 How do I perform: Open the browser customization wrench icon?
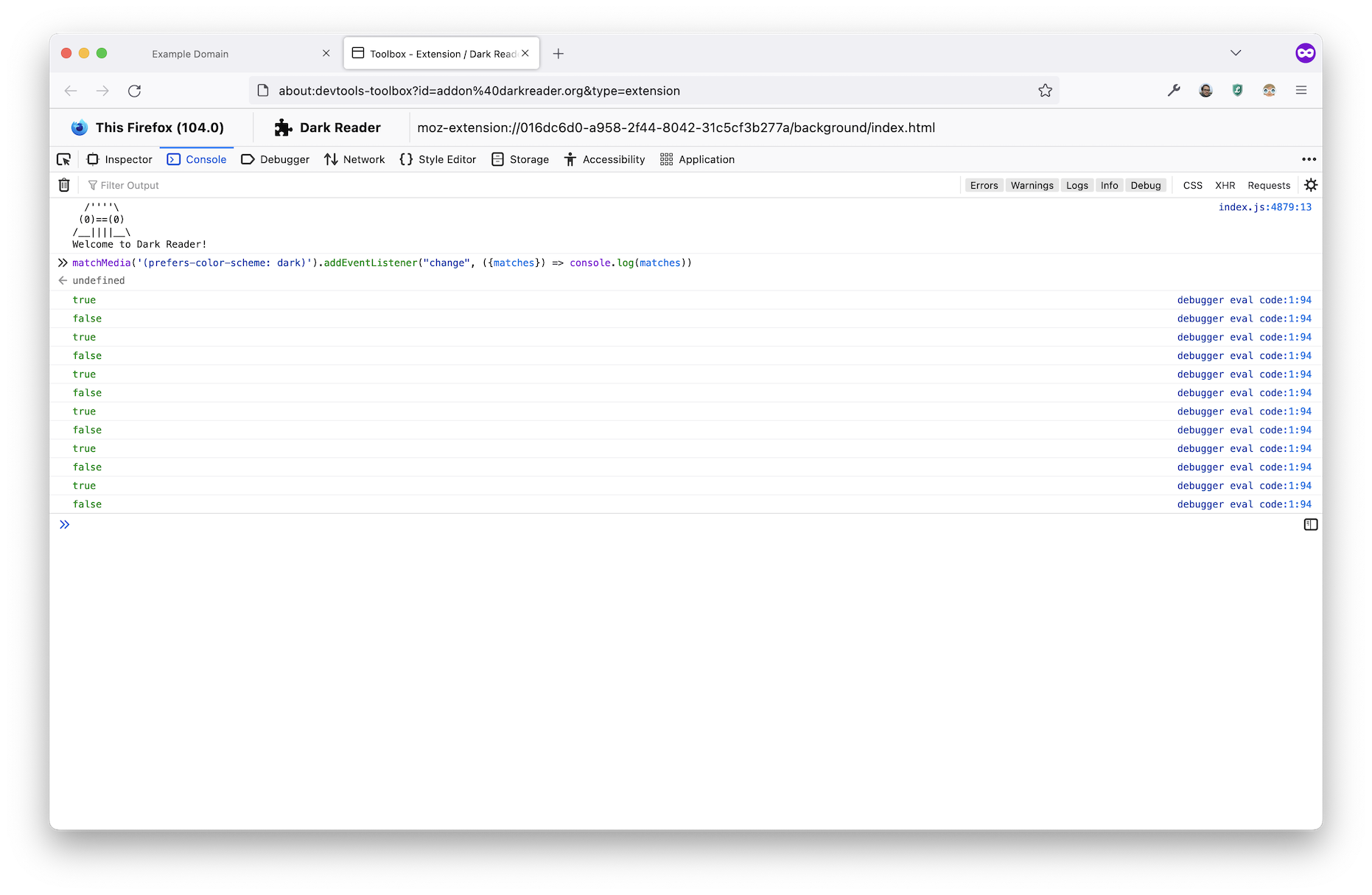(x=1174, y=90)
